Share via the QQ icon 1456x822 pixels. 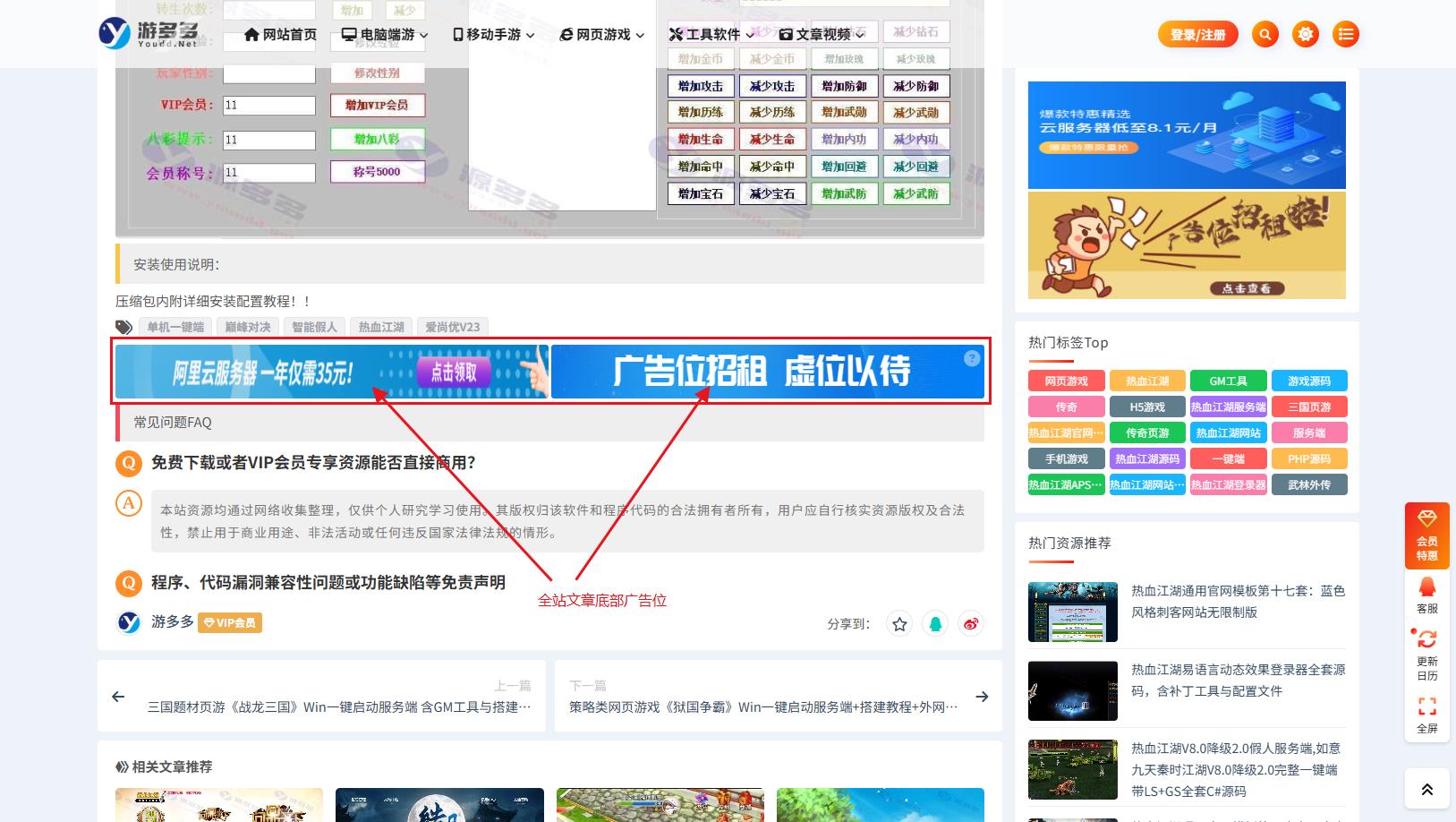click(935, 623)
